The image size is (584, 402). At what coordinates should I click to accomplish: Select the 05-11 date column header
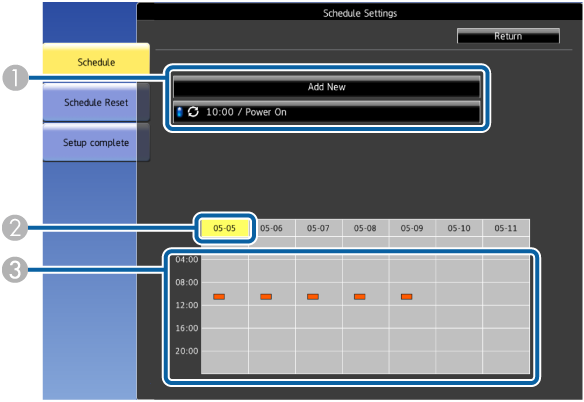506,228
